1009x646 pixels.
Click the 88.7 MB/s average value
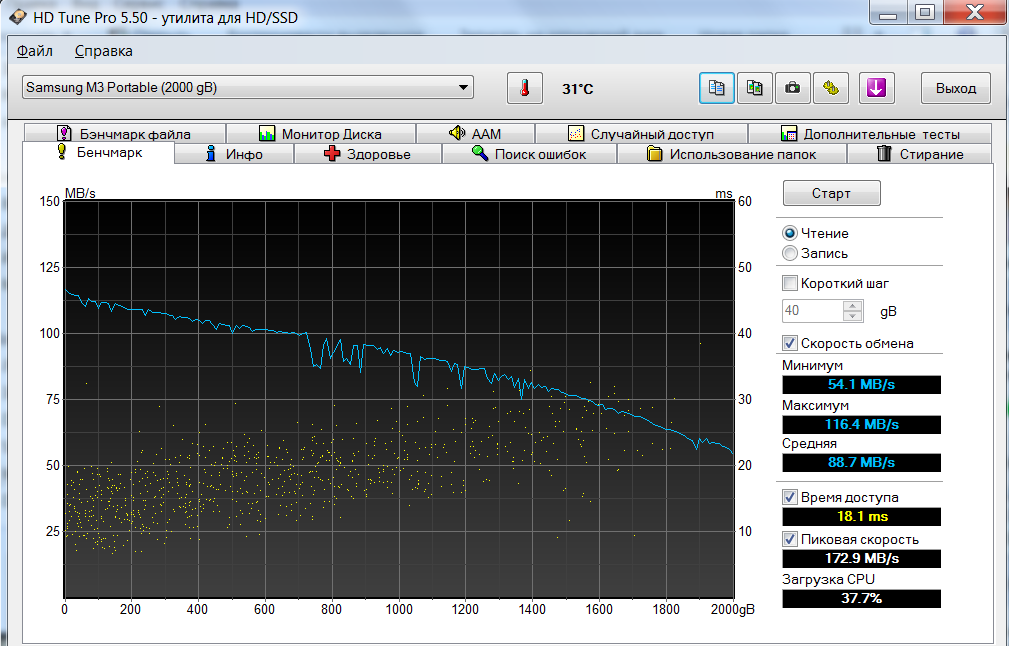861,463
